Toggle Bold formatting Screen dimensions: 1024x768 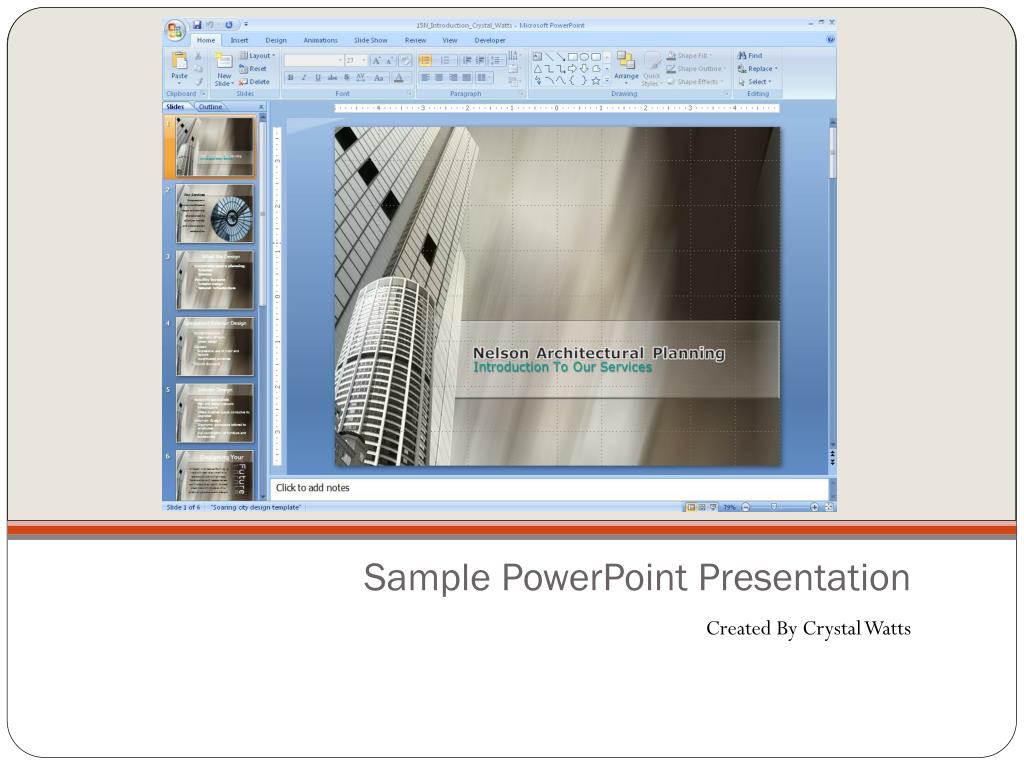(x=291, y=78)
